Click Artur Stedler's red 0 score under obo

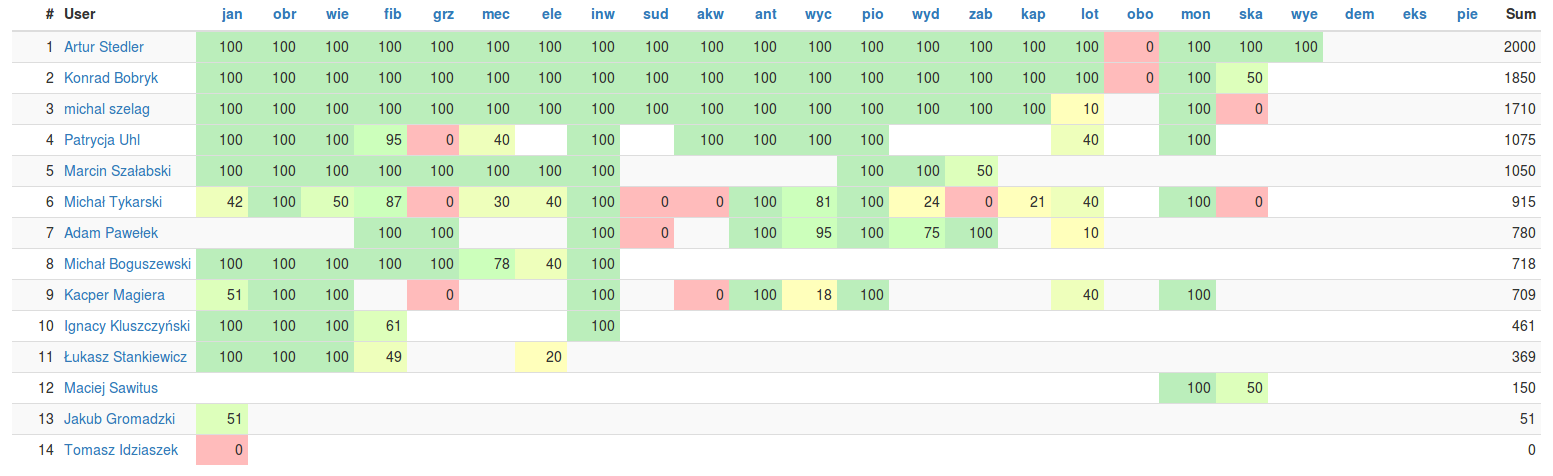pyautogui.click(x=1131, y=47)
